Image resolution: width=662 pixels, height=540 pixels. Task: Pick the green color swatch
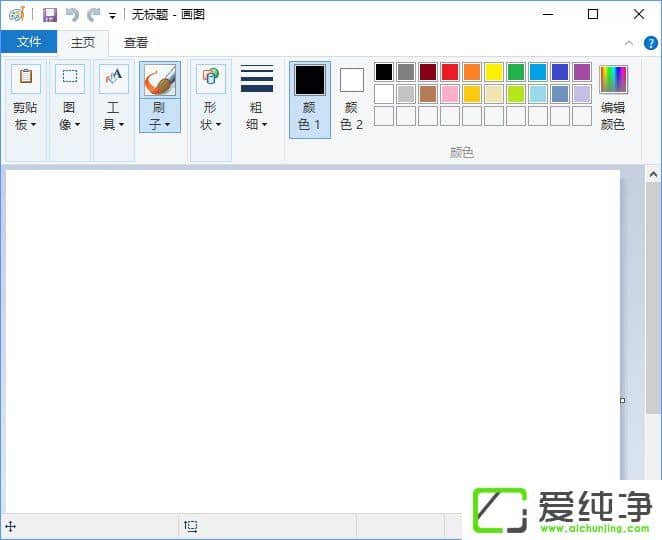pos(515,72)
